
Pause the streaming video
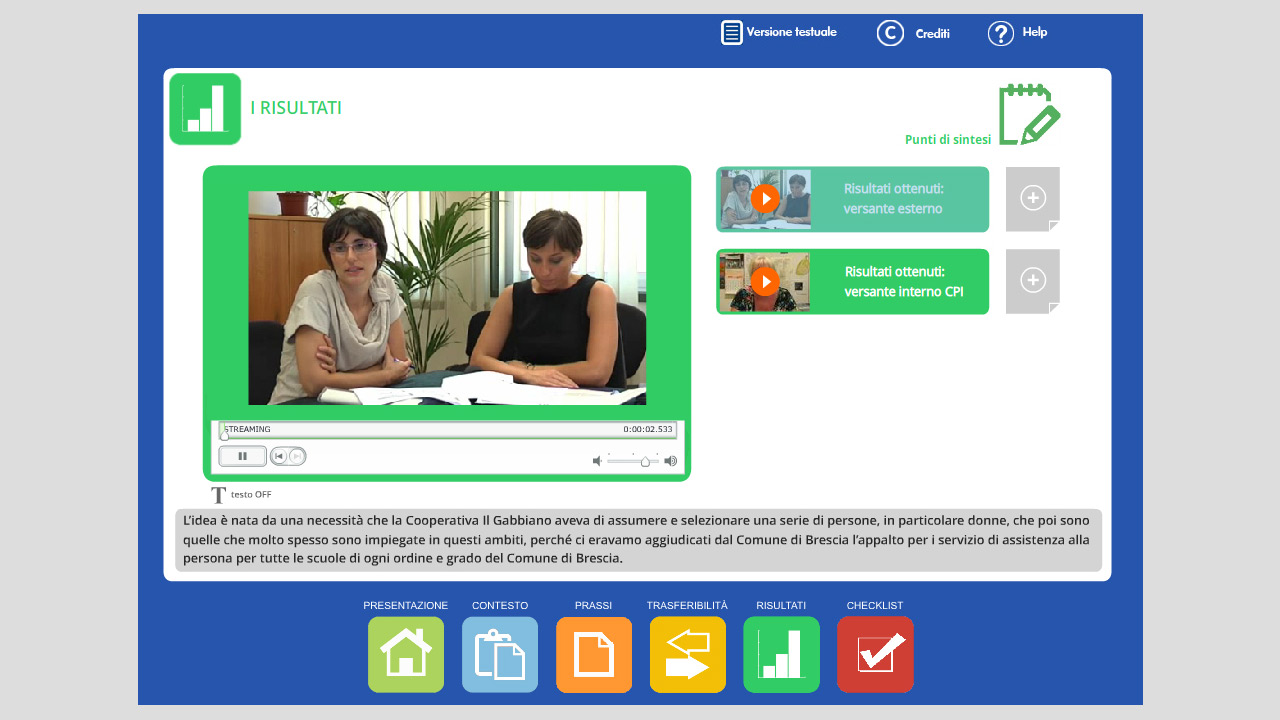point(243,456)
